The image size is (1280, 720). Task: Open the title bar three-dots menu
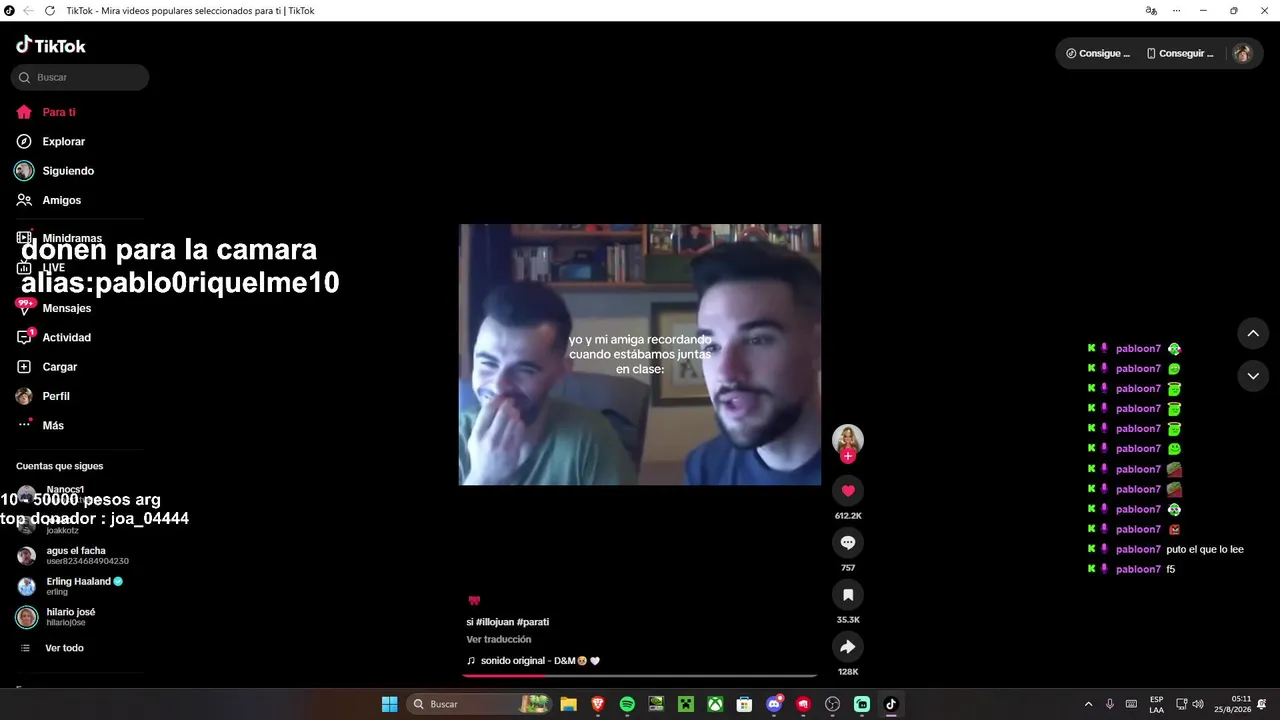pyautogui.click(x=1177, y=11)
